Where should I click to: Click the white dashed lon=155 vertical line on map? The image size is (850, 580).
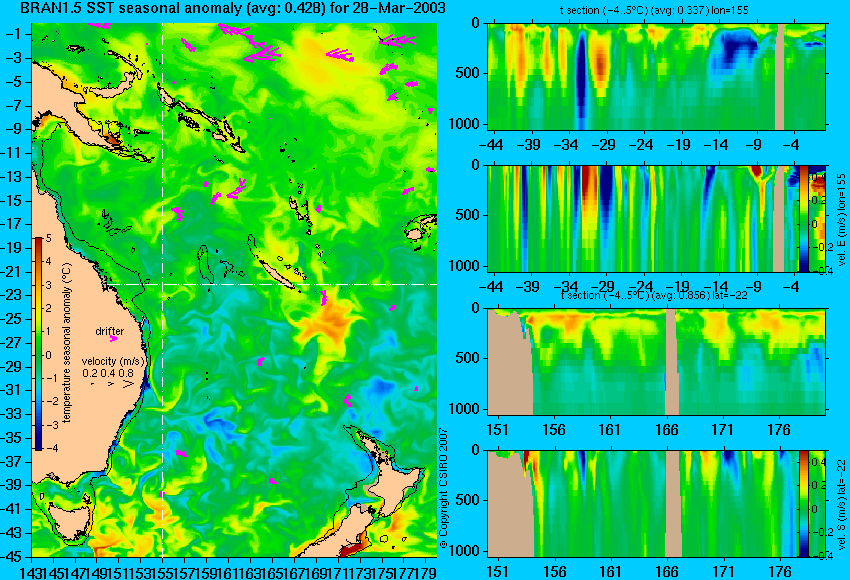pyautogui.click(x=163, y=290)
